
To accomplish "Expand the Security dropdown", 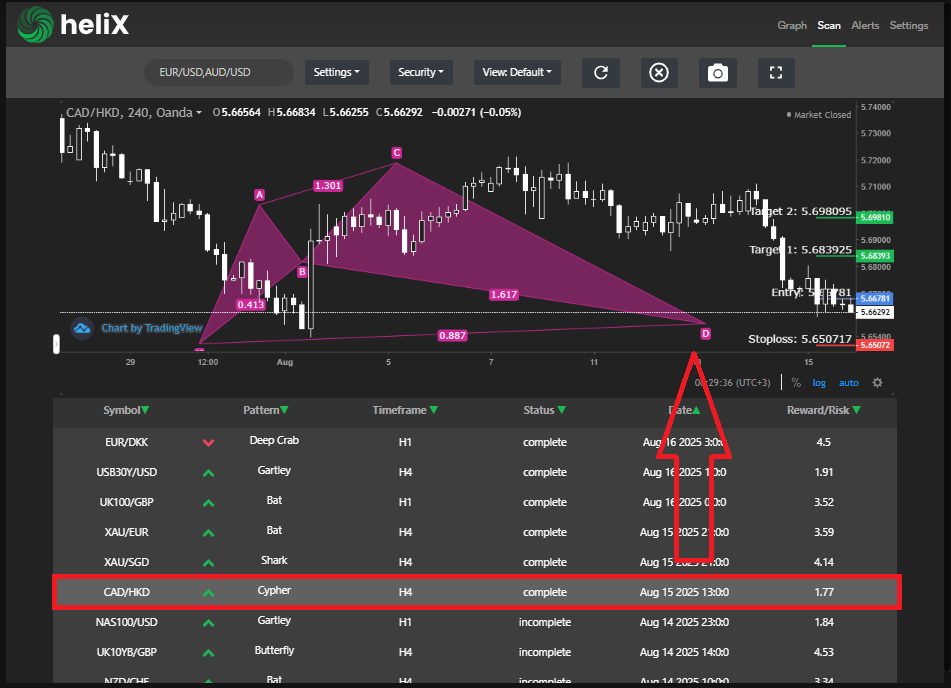I will (x=421, y=72).
